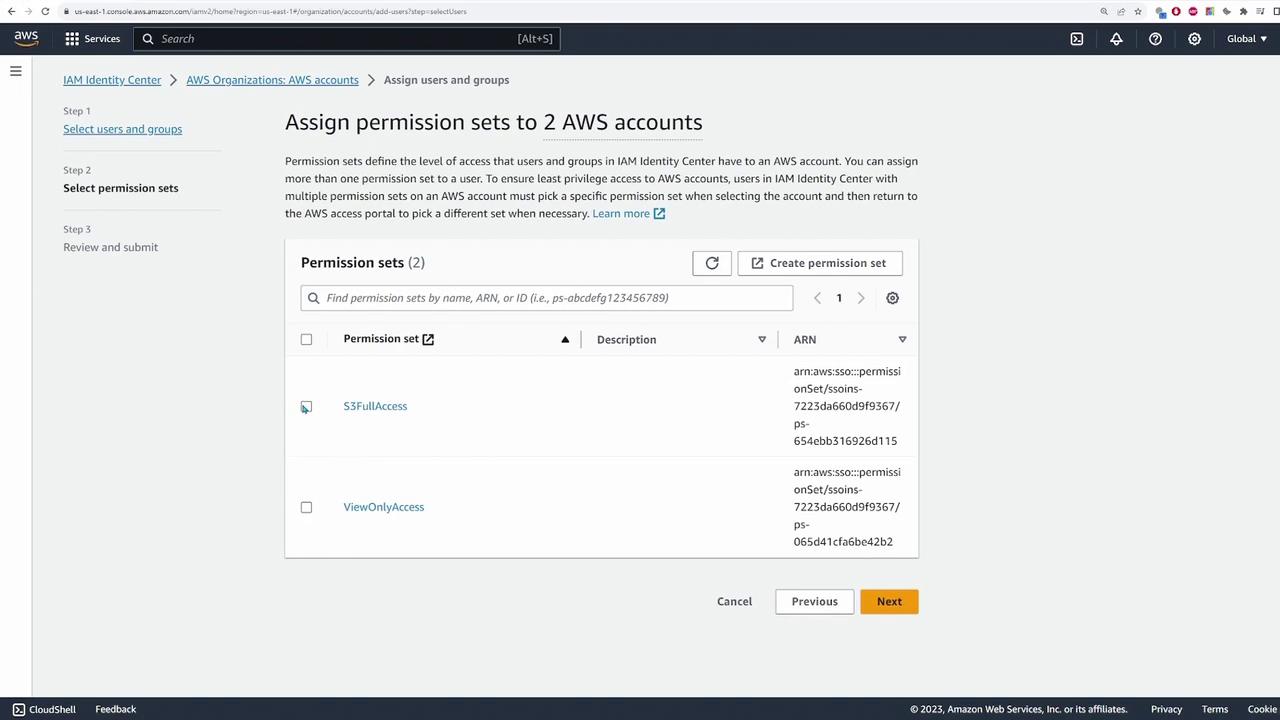The image size is (1280, 720).
Task: Open the support help icon
Action: pyautogui.click(x=1155, y=39)
